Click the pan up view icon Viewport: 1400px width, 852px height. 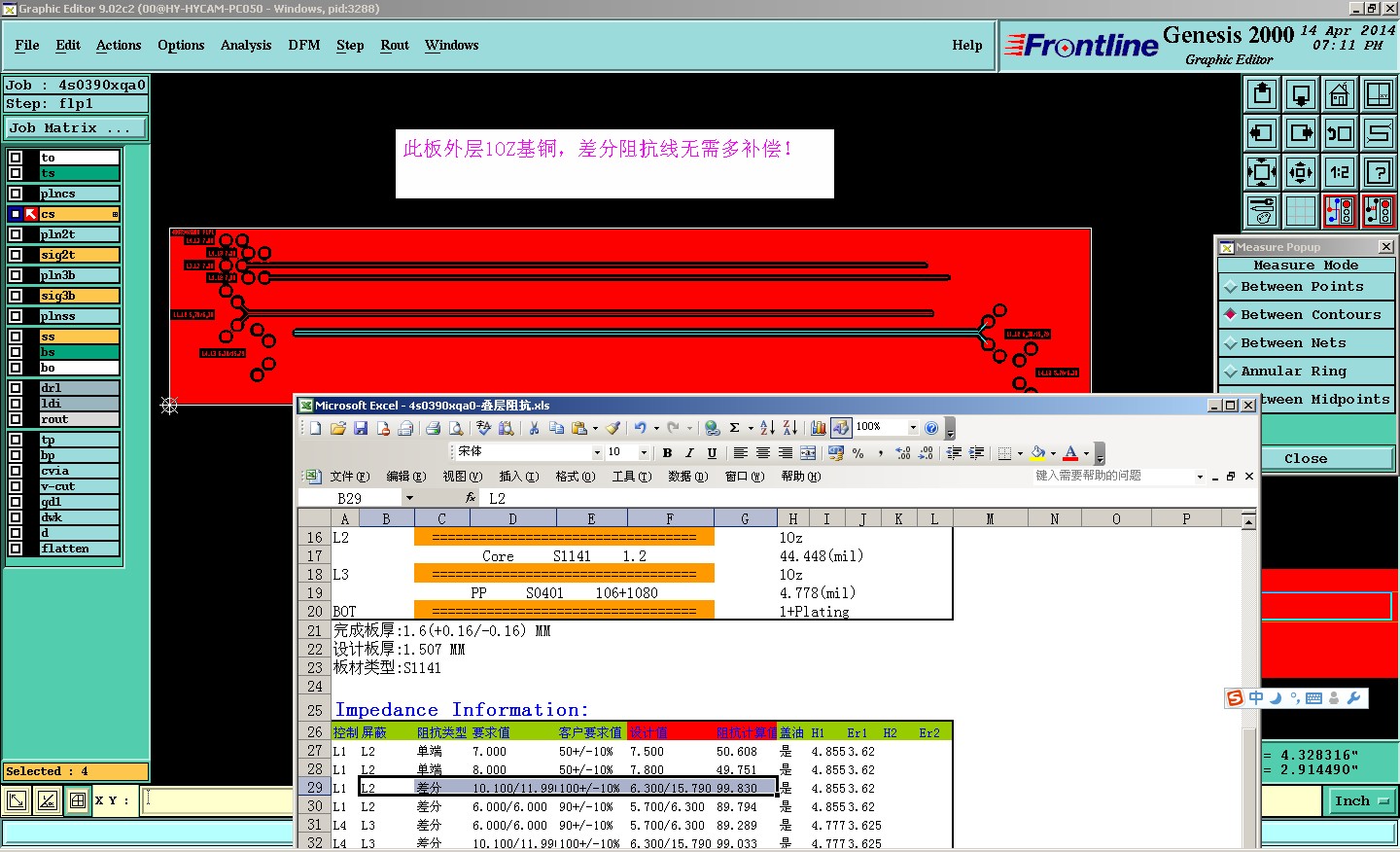tap(1262, 94)
